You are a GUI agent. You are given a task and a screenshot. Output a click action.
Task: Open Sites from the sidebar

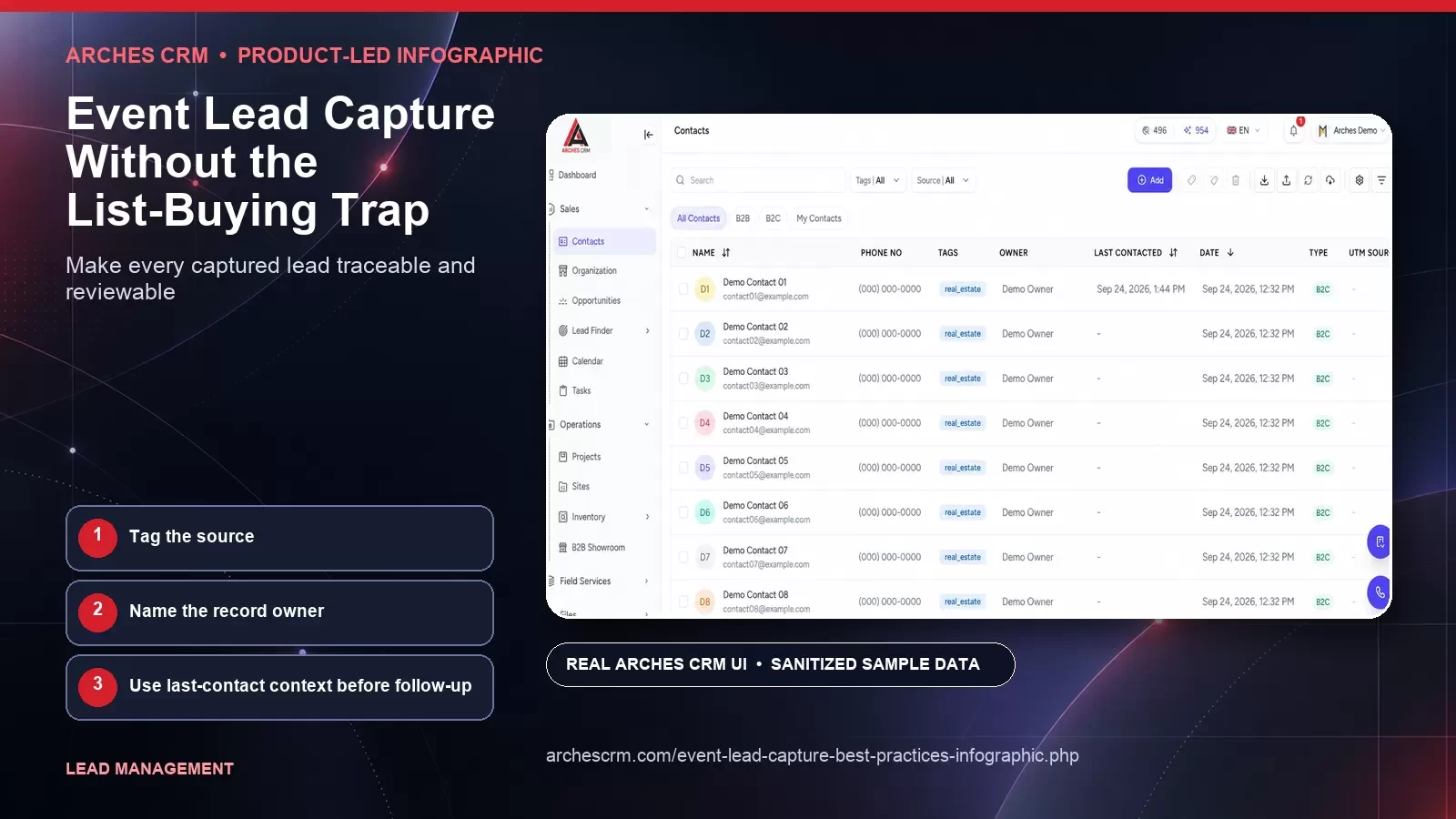[x=574, y=487]
